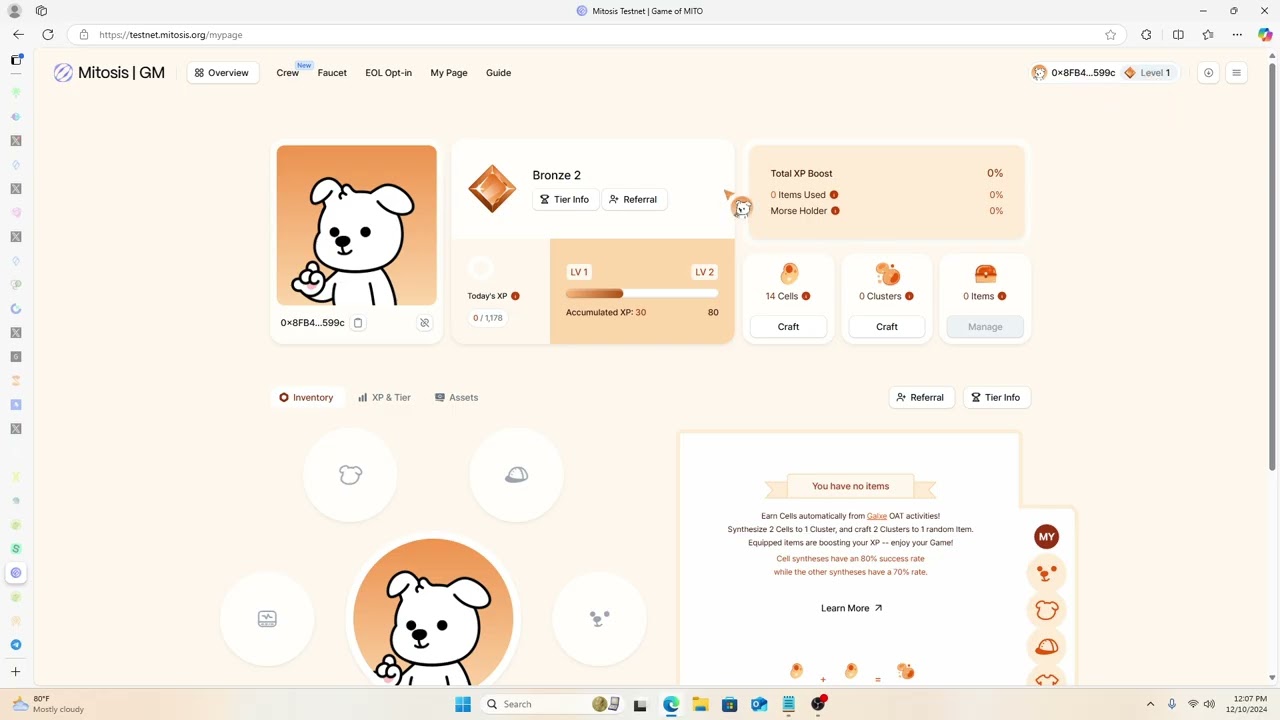Switch to the Assets tab
Screen dimensions: 1280x720
456,397
